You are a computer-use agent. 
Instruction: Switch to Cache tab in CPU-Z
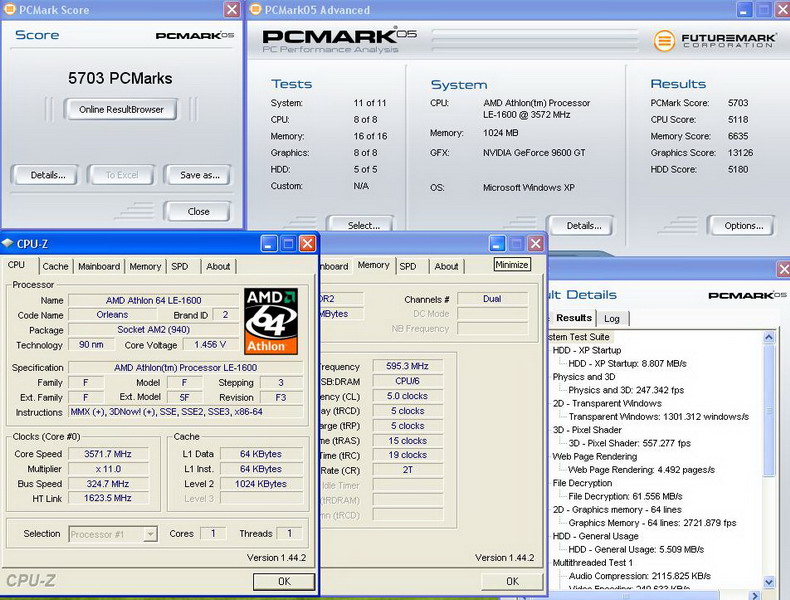55,266
